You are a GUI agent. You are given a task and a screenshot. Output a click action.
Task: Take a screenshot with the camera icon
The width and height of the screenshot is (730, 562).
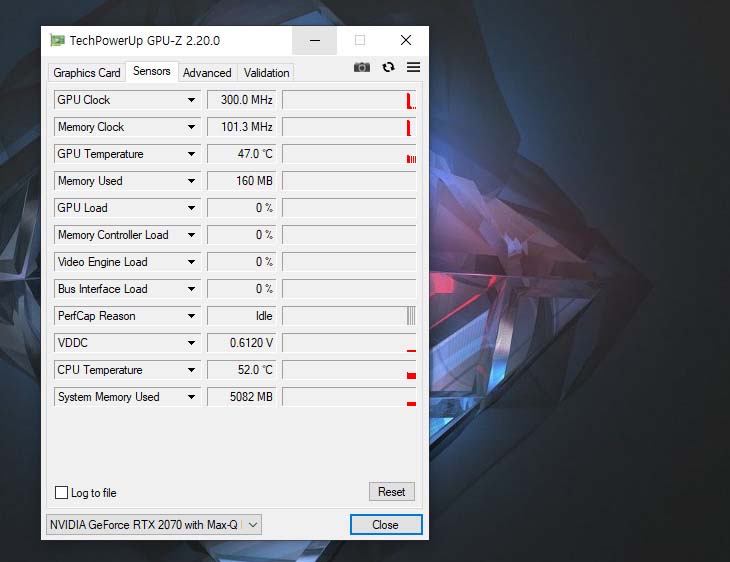point(362,68)
